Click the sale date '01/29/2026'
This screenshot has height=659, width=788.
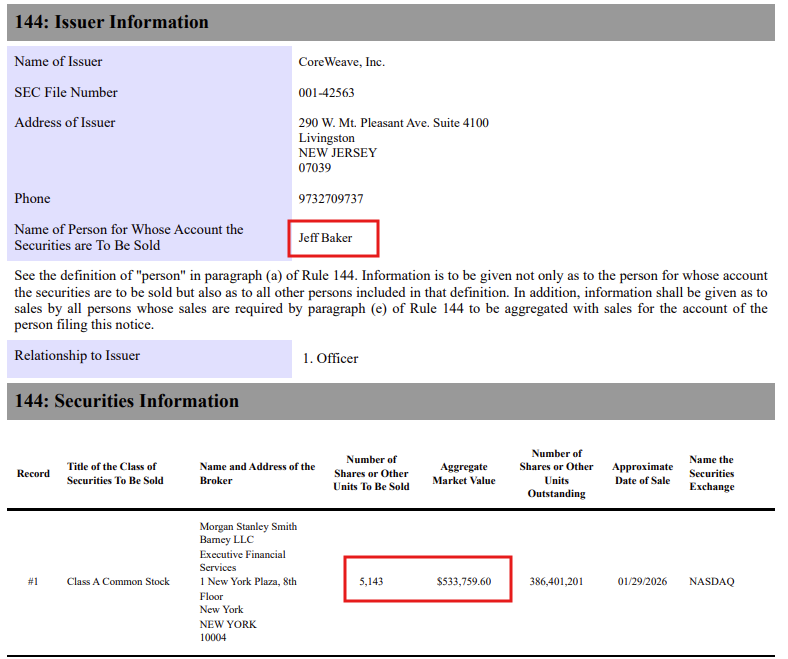[642, 582]
